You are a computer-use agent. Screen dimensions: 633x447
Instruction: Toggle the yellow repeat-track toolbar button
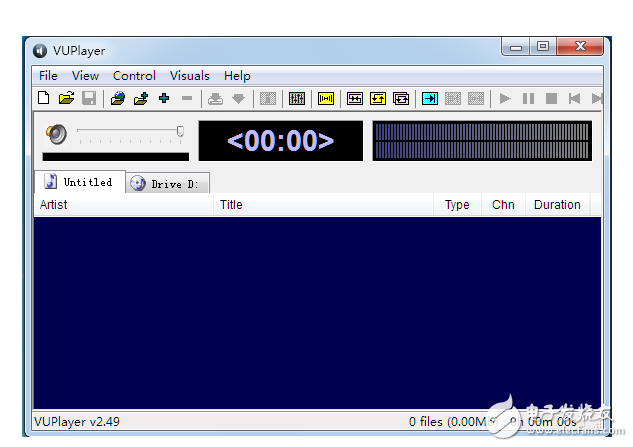point(378,98)
